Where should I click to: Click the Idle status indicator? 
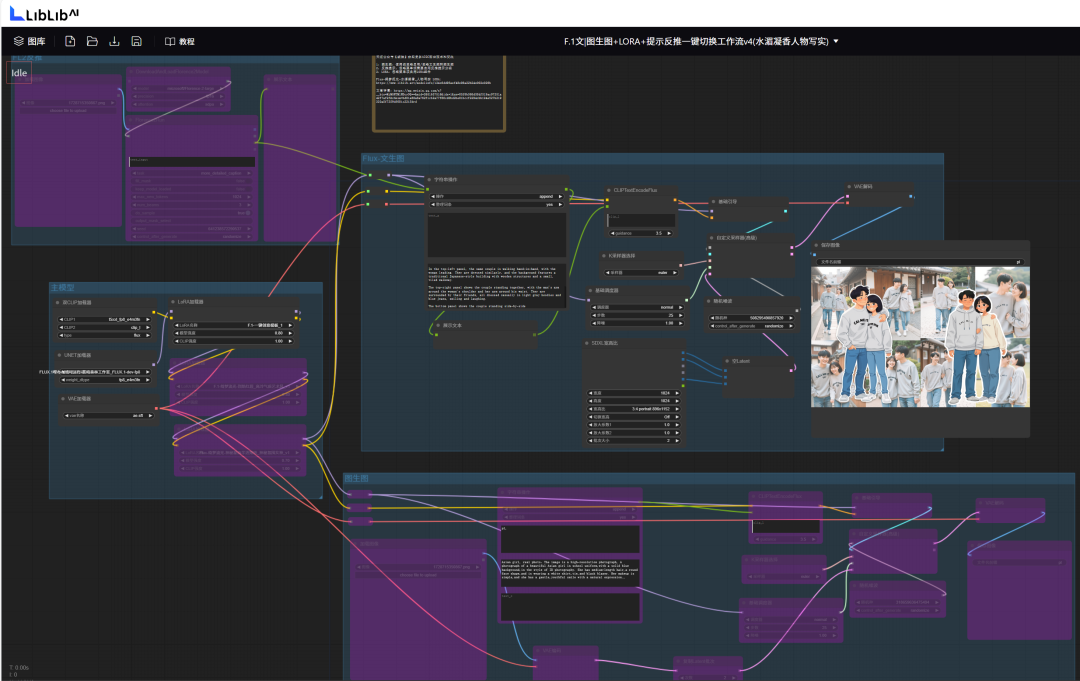pos(19,72)
